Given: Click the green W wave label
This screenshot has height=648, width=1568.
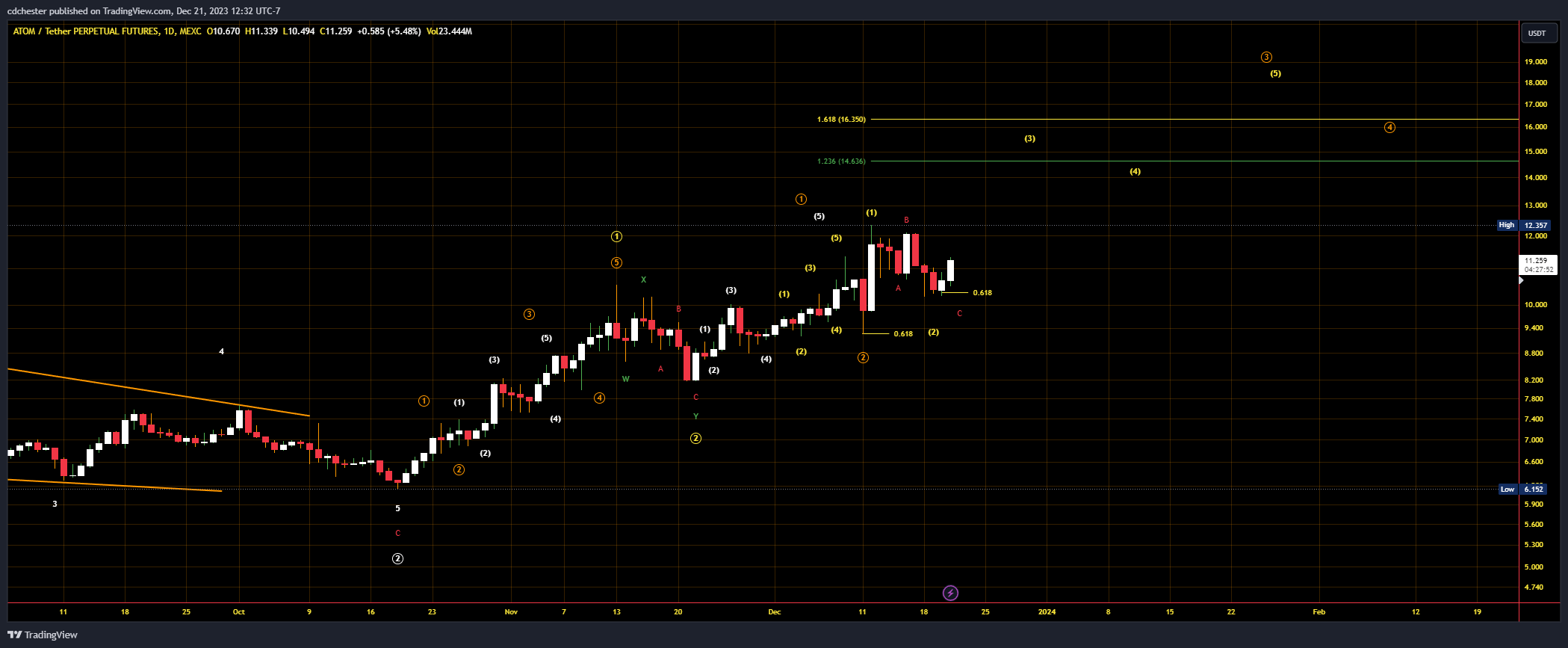Looking at the screenshot, I should (x=626, y=379).
